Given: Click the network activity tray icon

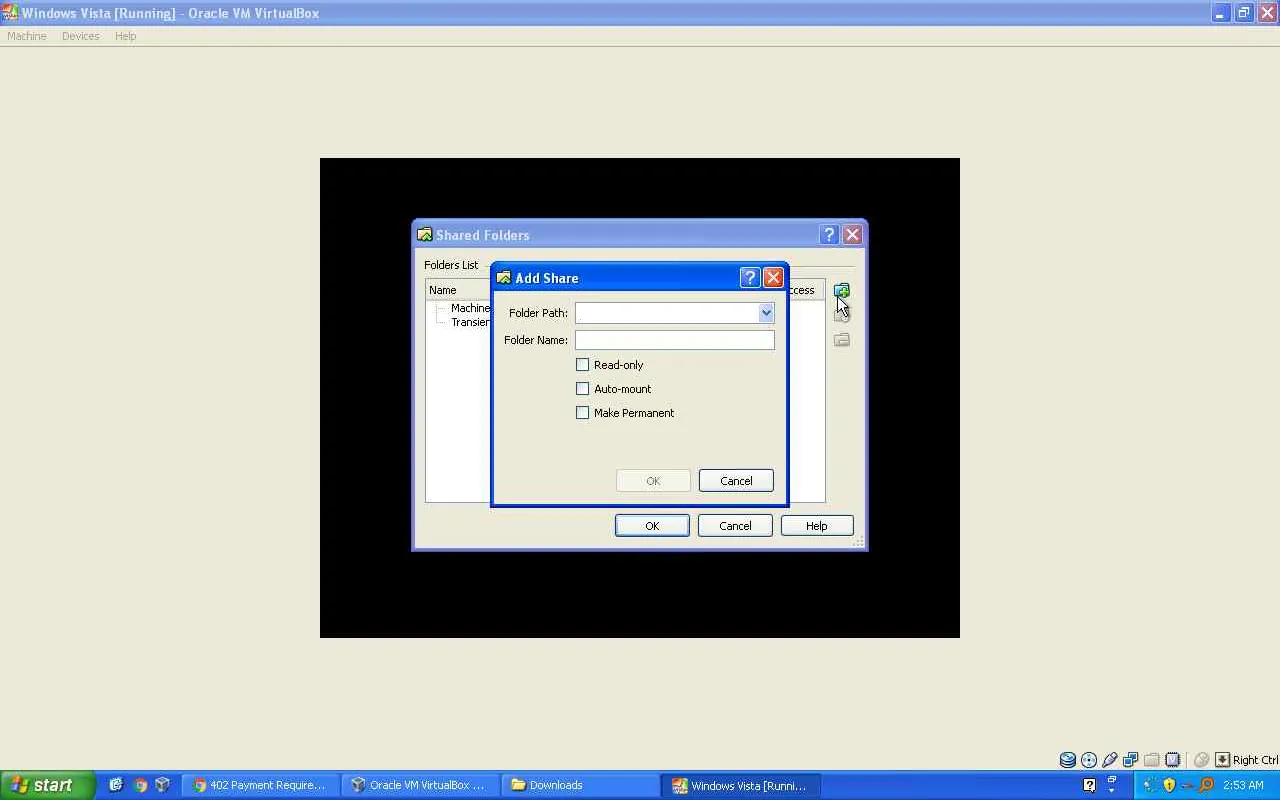Looking at the screenshot, I should (x=1150, y=785).
